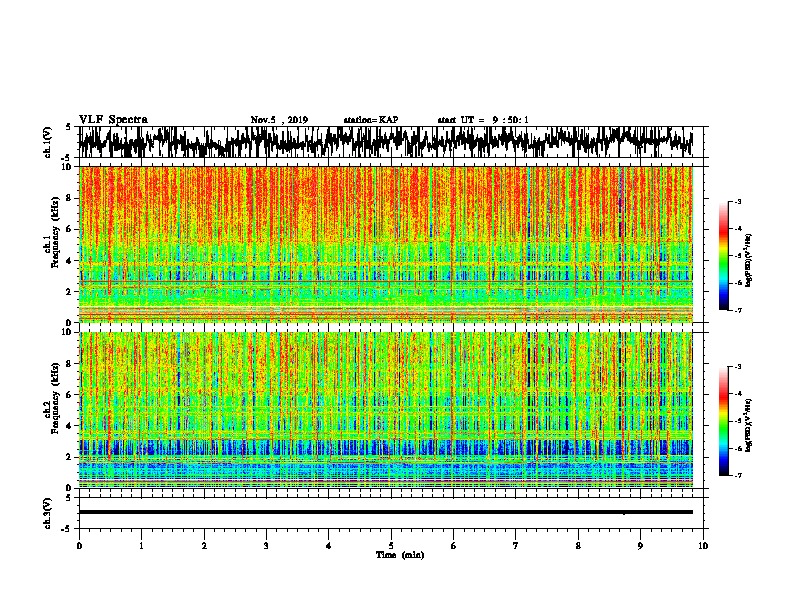Click the time axis tick label "5"

[x=391, y=546]
